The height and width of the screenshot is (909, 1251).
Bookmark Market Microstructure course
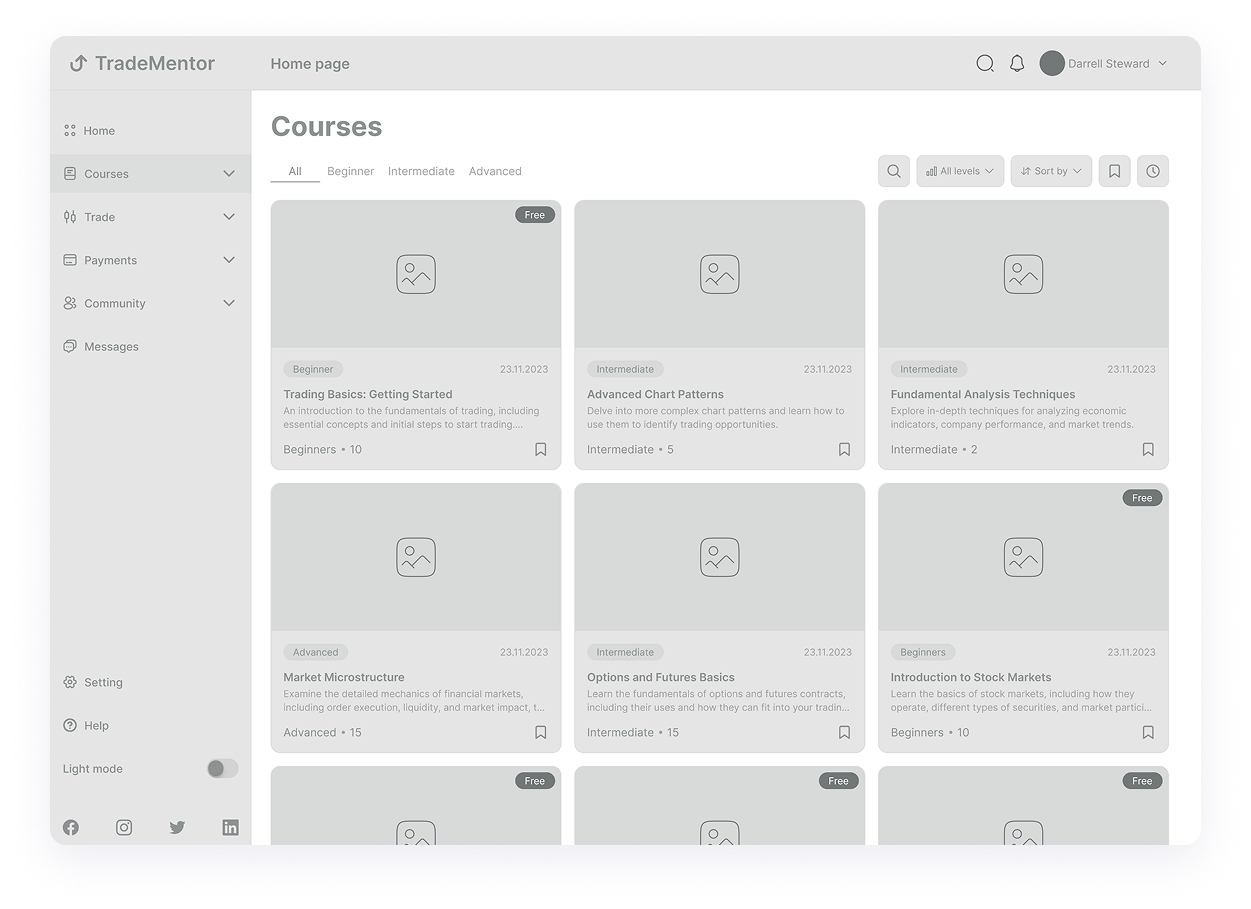(541, 732)
